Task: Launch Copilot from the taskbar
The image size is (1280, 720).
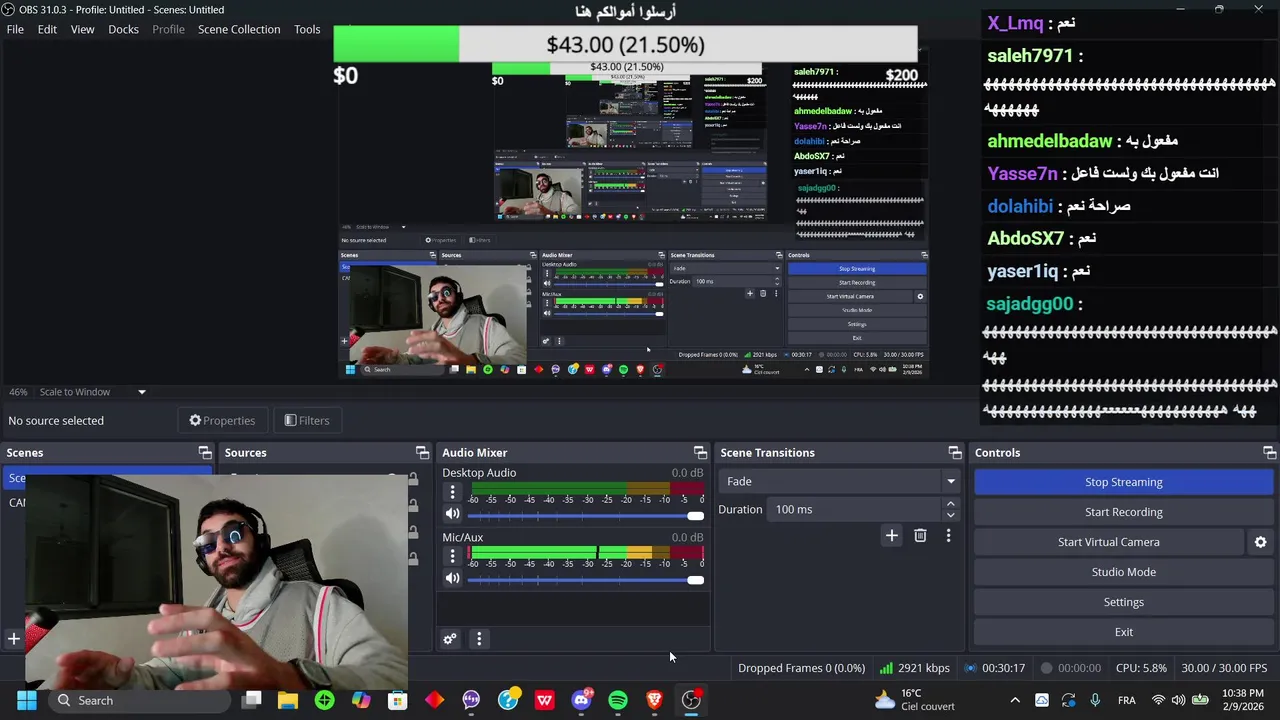Action: click(x=361, y=700)
